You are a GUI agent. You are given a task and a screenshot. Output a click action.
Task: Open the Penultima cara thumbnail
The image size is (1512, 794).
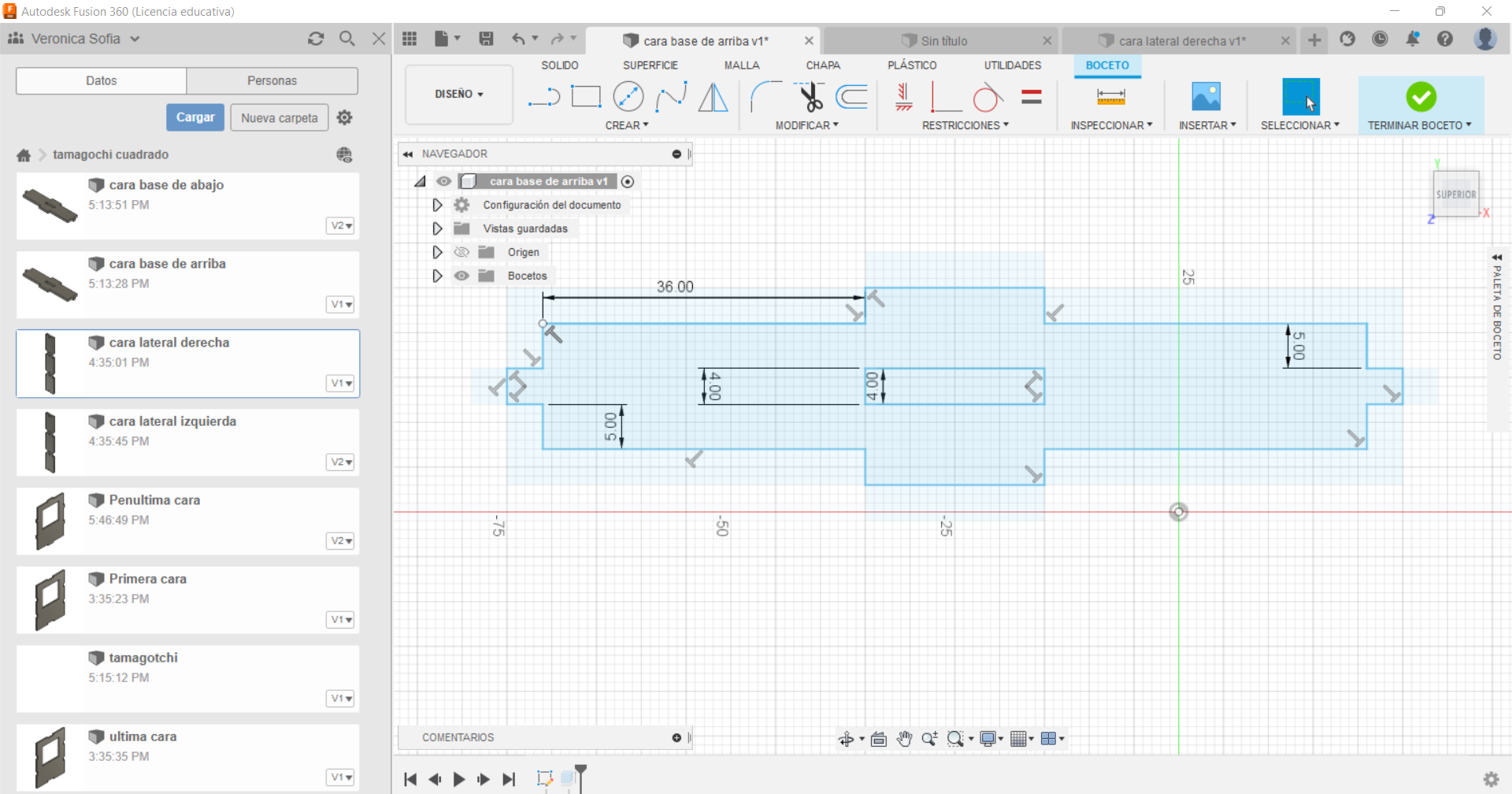pyautogui.click(x=50, y=521)
